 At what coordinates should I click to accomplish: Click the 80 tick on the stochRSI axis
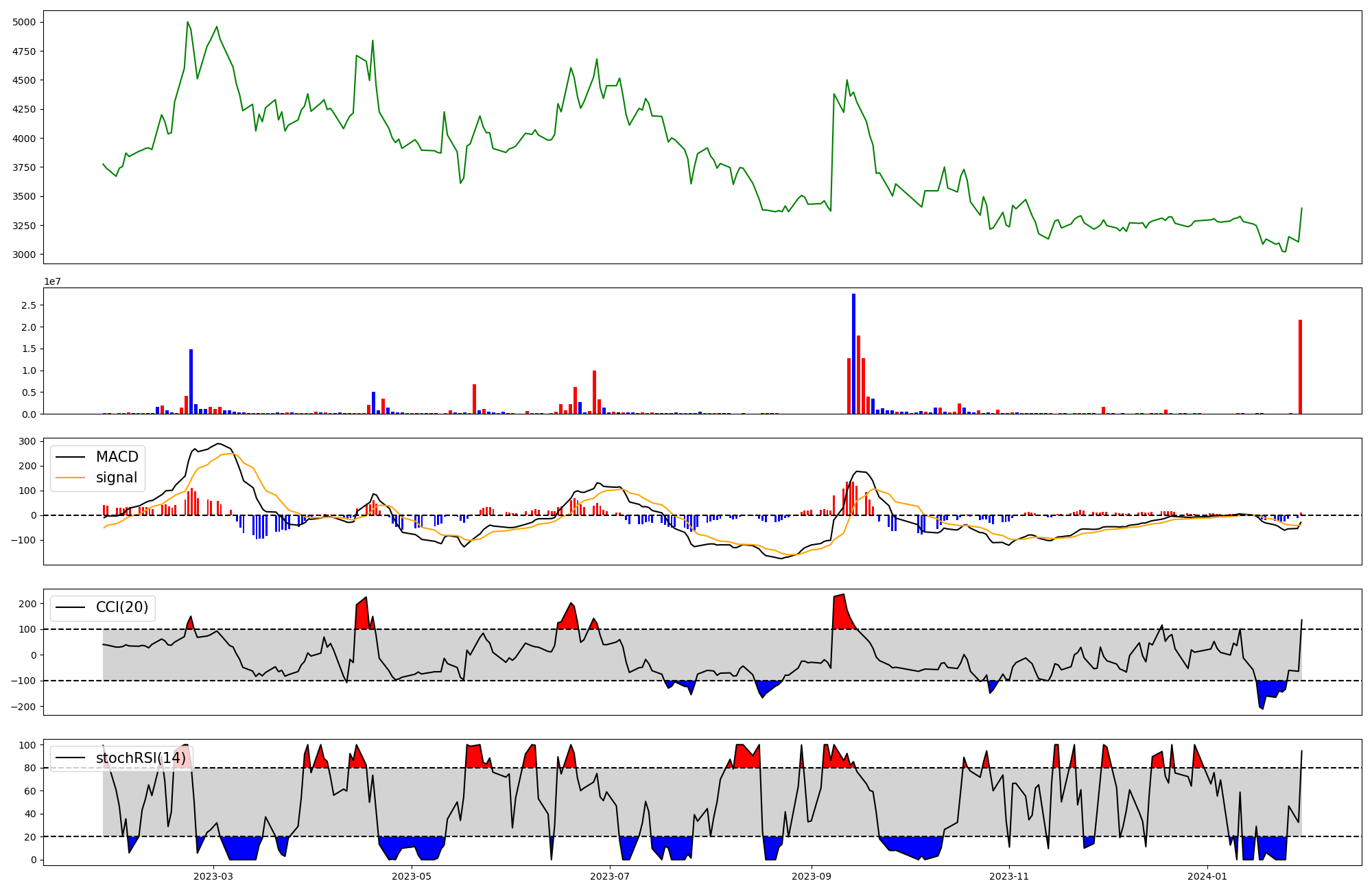(x=31, y=768)
